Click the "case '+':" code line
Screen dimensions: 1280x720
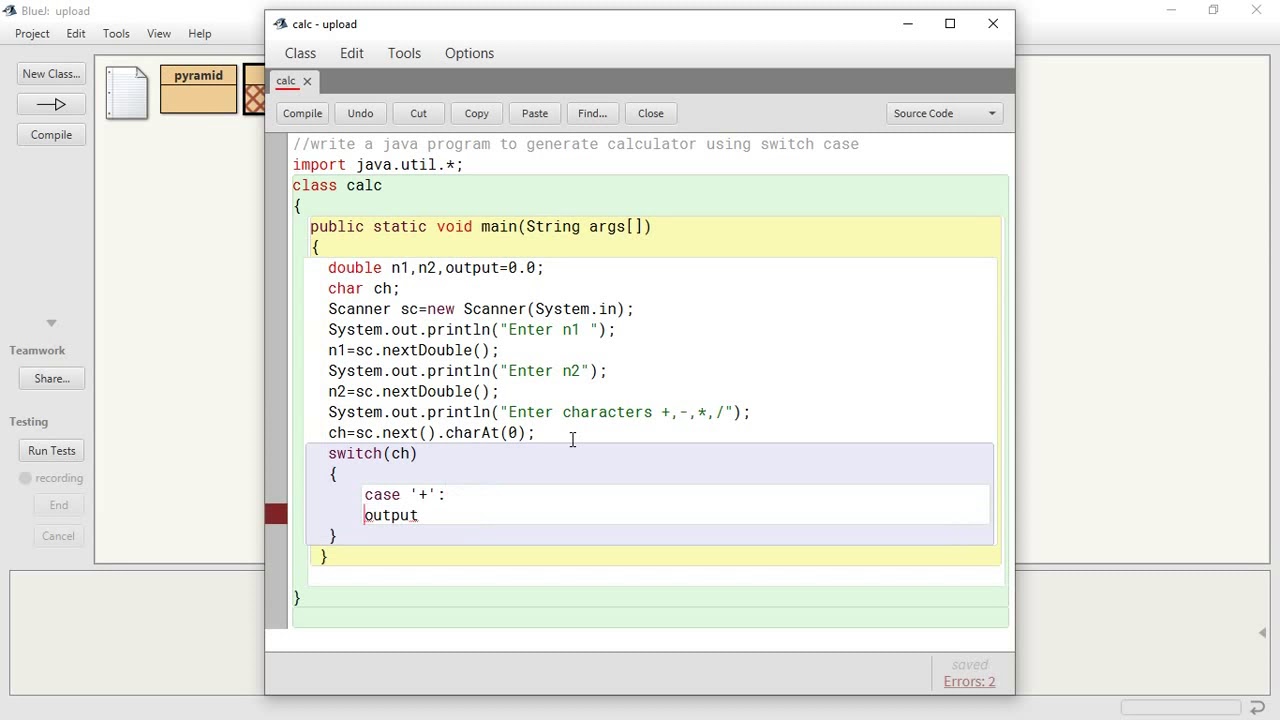click(x=404, y=495)
